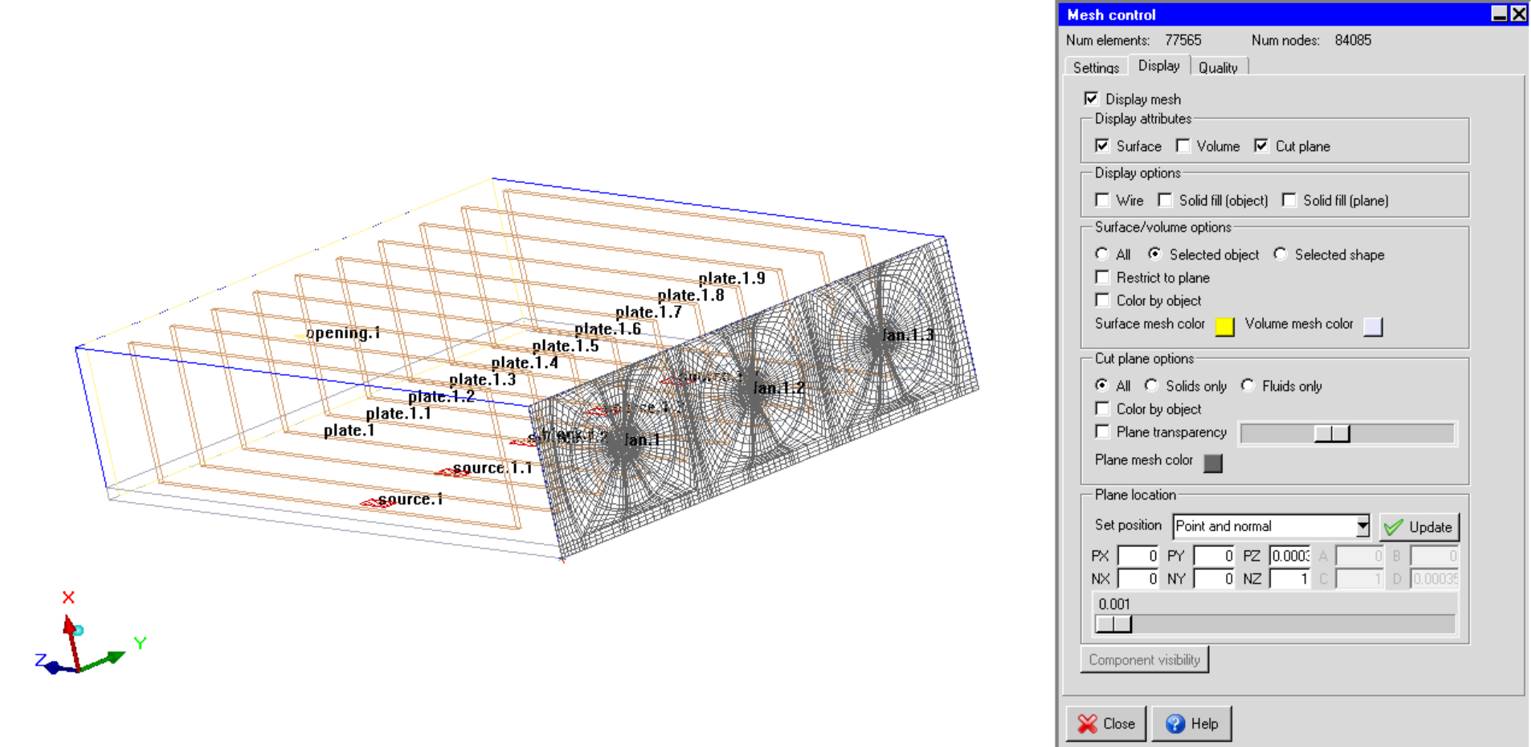Image resolution: width=1531 pixels, height=747 pixels.
Task: Open the Quality tab
Action: click(1217, 68)
